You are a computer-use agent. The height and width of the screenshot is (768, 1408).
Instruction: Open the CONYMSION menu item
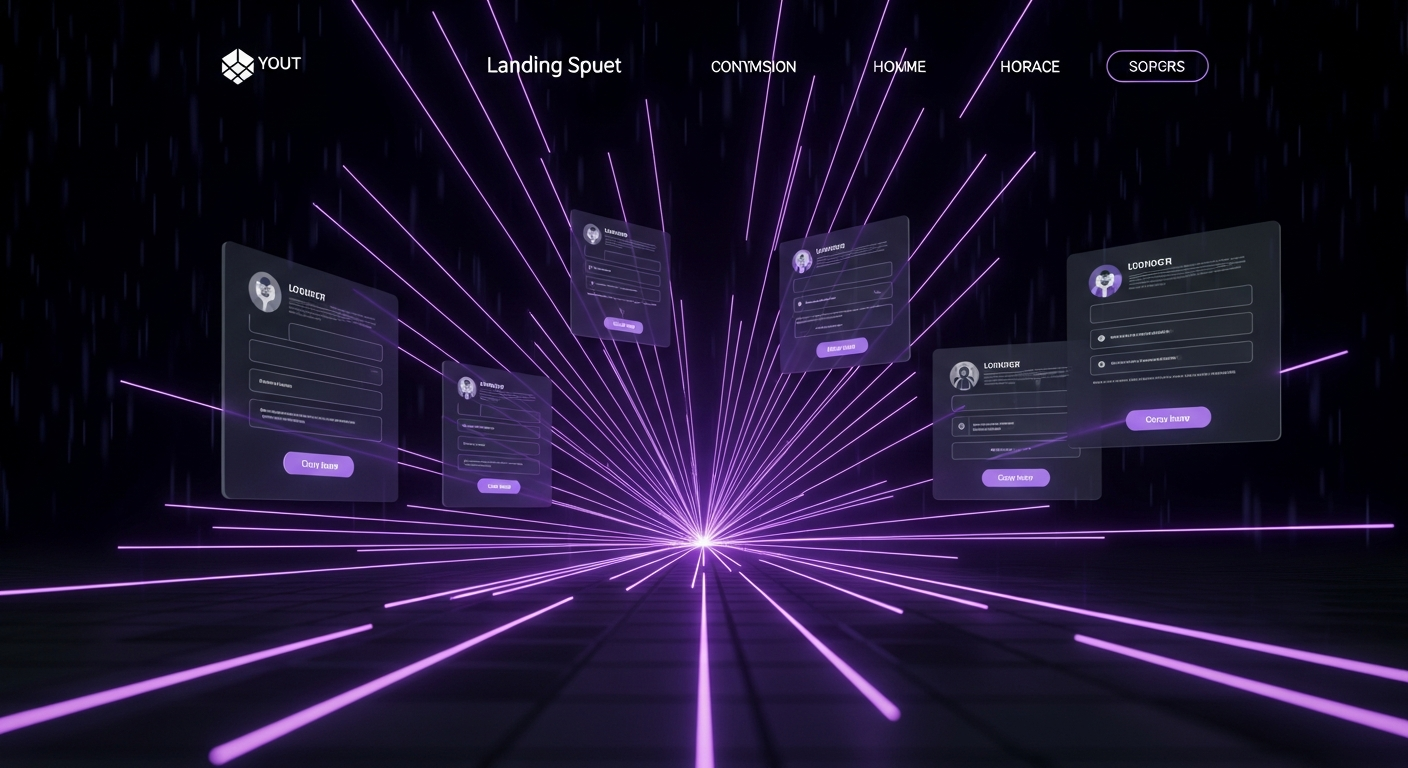click(x=753, y=67)
